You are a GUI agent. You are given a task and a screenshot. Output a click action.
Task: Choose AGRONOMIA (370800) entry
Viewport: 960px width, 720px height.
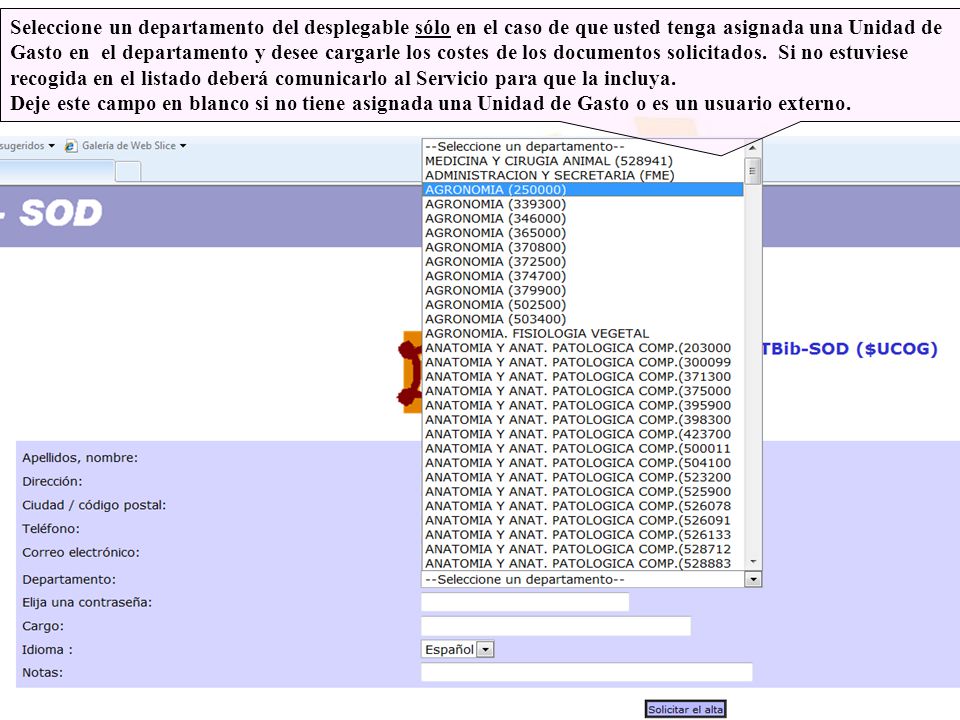pos(583,247)
